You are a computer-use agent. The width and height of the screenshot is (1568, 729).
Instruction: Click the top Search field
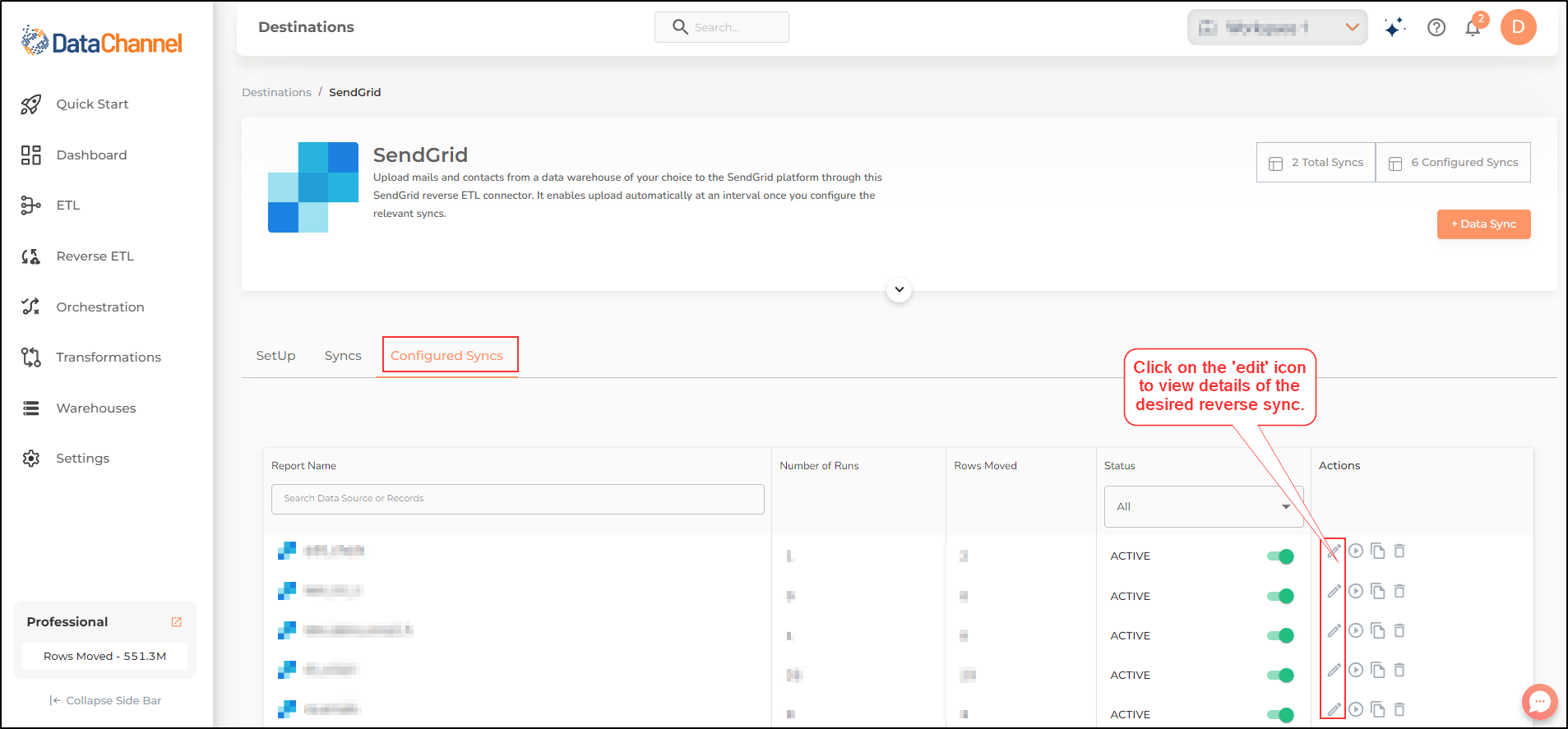click(722, 27)
